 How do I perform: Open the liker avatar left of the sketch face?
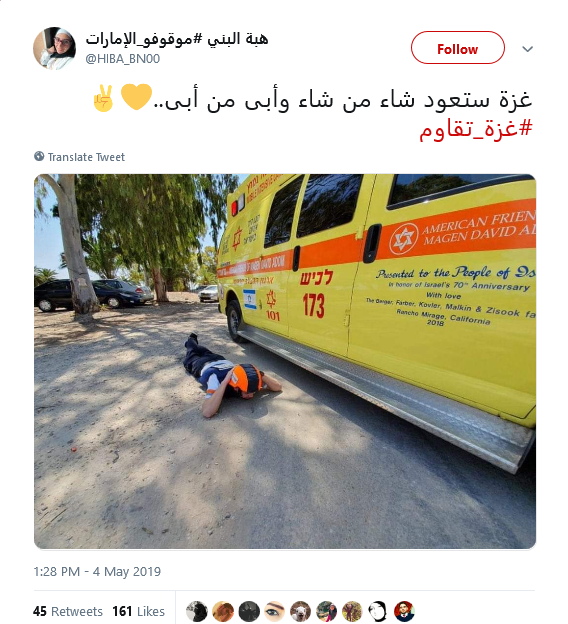[352, 611]
